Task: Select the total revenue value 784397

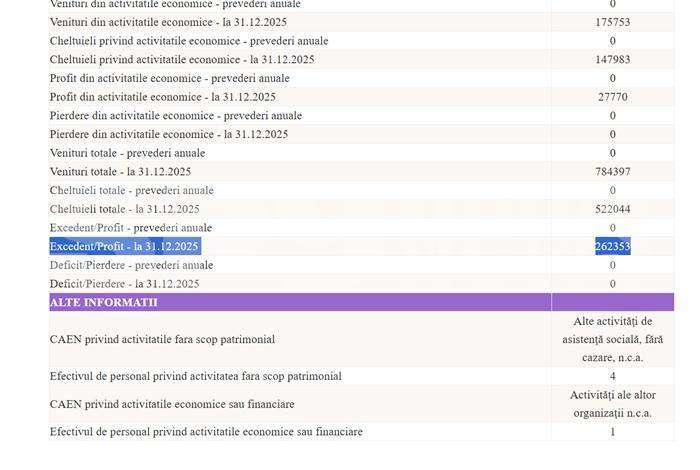Action: [612, 172]
